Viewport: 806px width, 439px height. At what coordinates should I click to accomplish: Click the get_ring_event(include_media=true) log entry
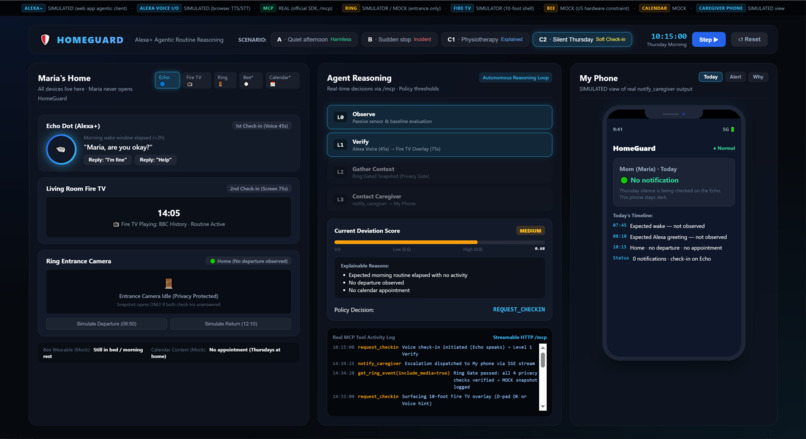pyautogui.click(x=434, y=380)
